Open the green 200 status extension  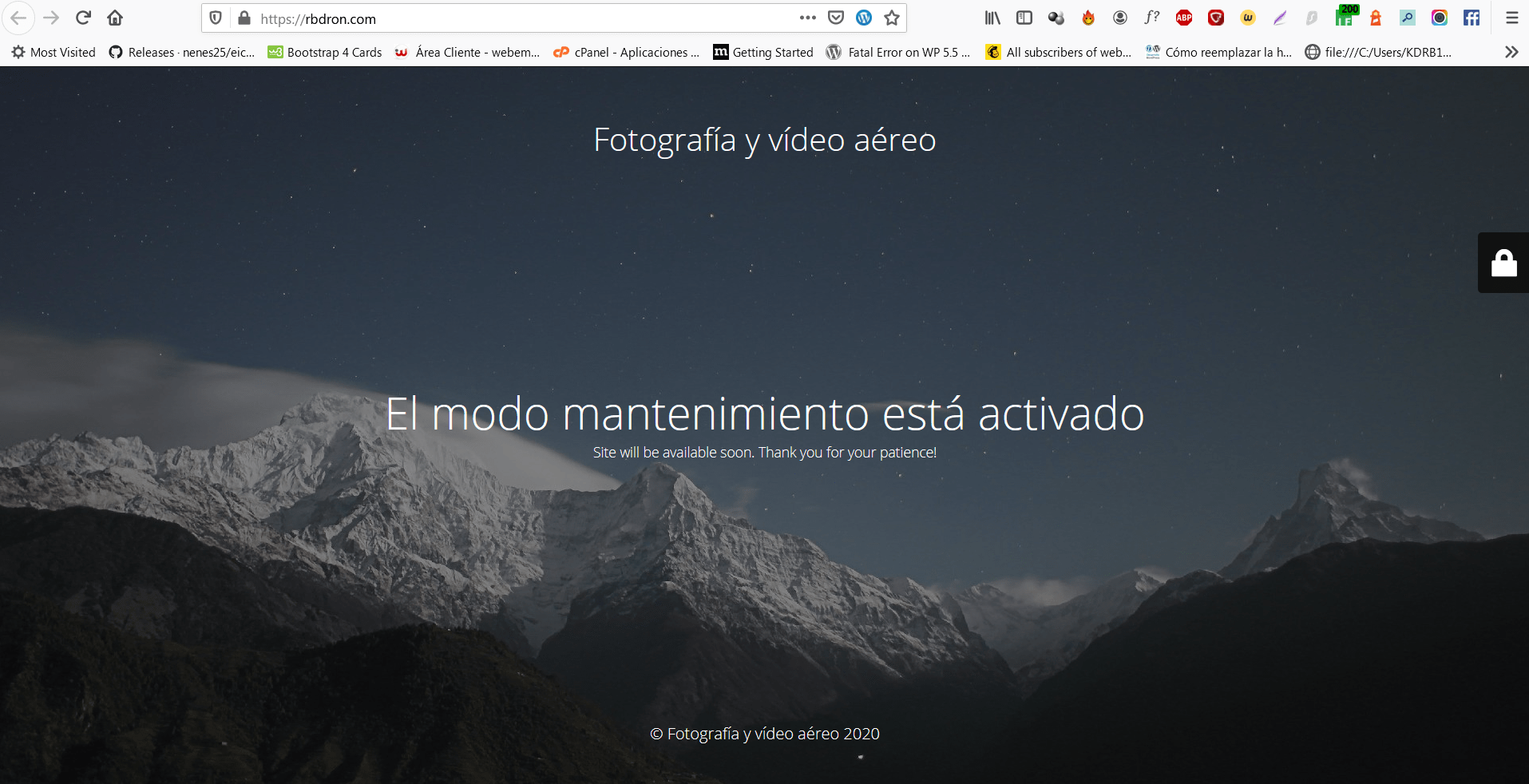(1345, 16)
